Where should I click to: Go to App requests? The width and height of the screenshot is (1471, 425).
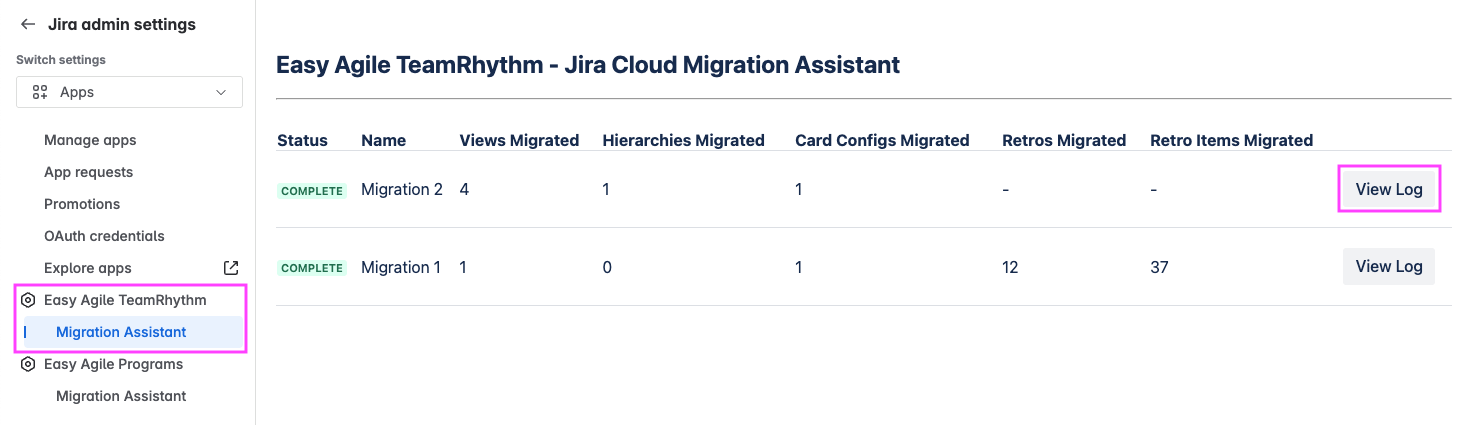[x=88, y=172]
